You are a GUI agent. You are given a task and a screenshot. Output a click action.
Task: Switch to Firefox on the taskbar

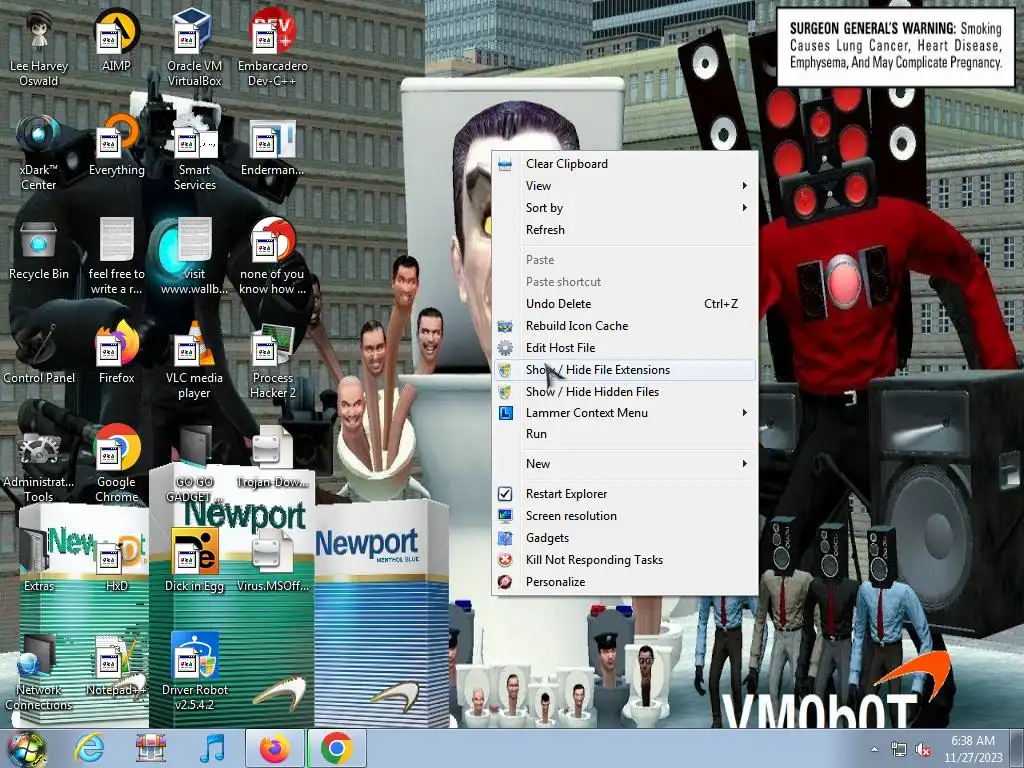click(274, 748)
